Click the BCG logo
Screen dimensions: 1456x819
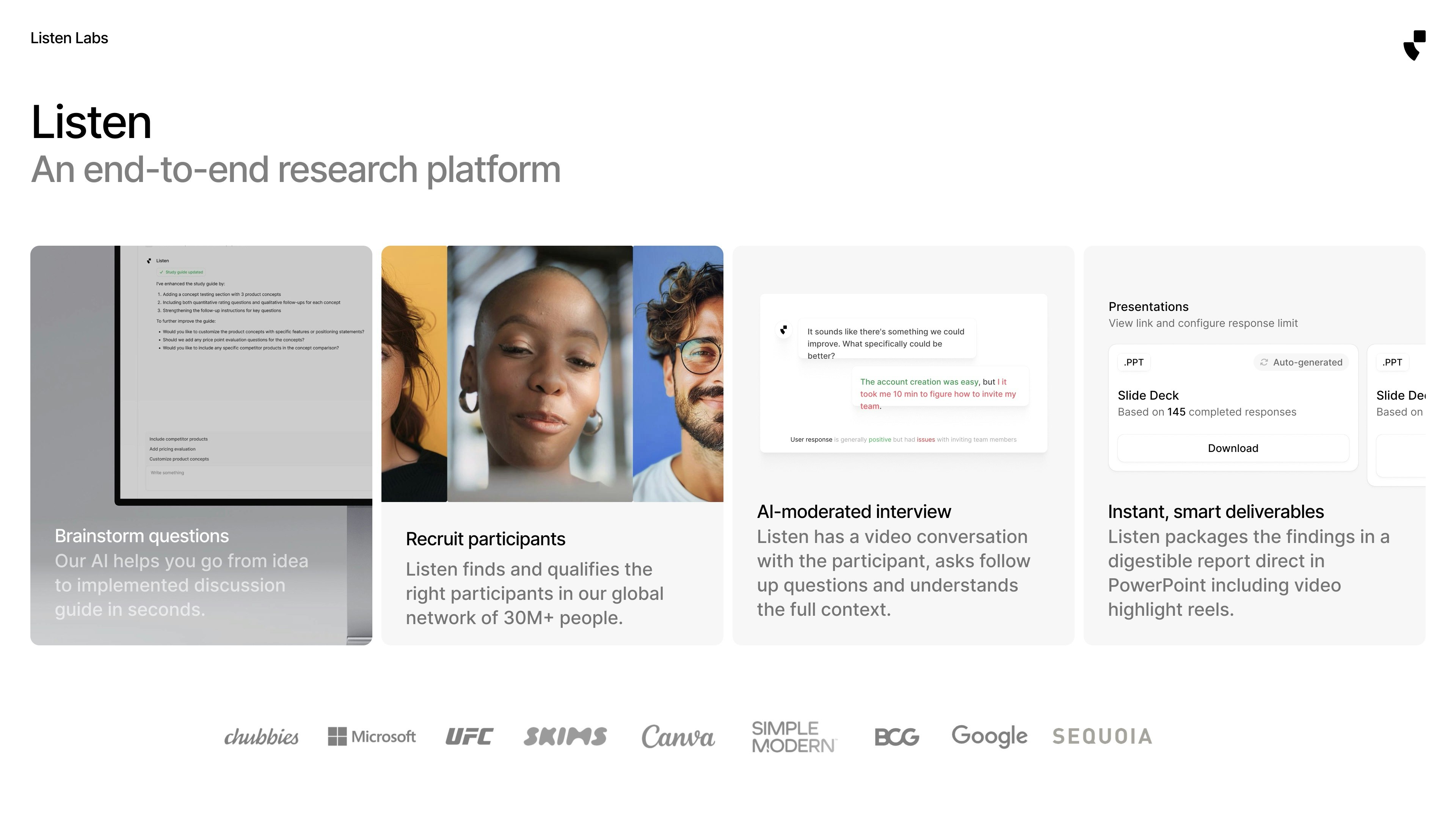click(x=896, y=736)
